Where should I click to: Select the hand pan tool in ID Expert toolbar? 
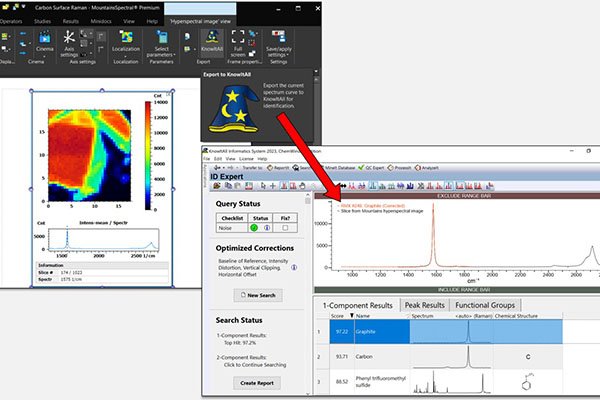pos(302,186)
